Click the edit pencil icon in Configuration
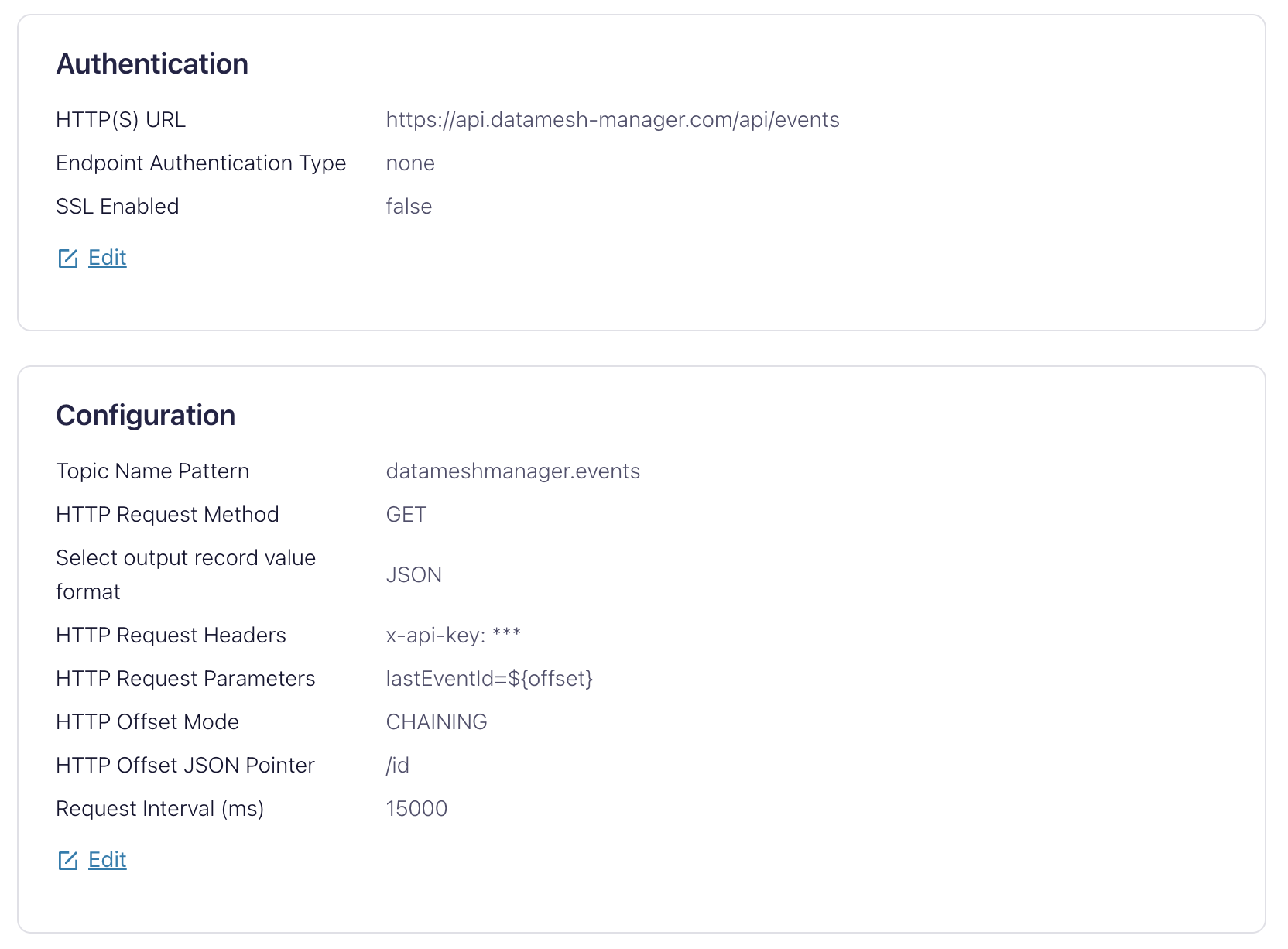 click(x=68, y=861)
